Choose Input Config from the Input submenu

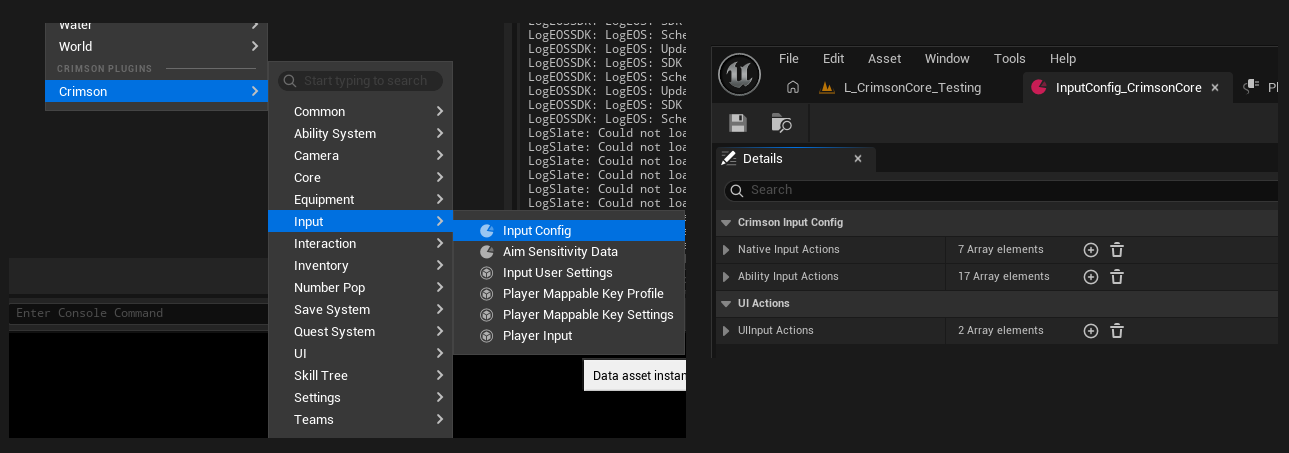coord(569,231)
